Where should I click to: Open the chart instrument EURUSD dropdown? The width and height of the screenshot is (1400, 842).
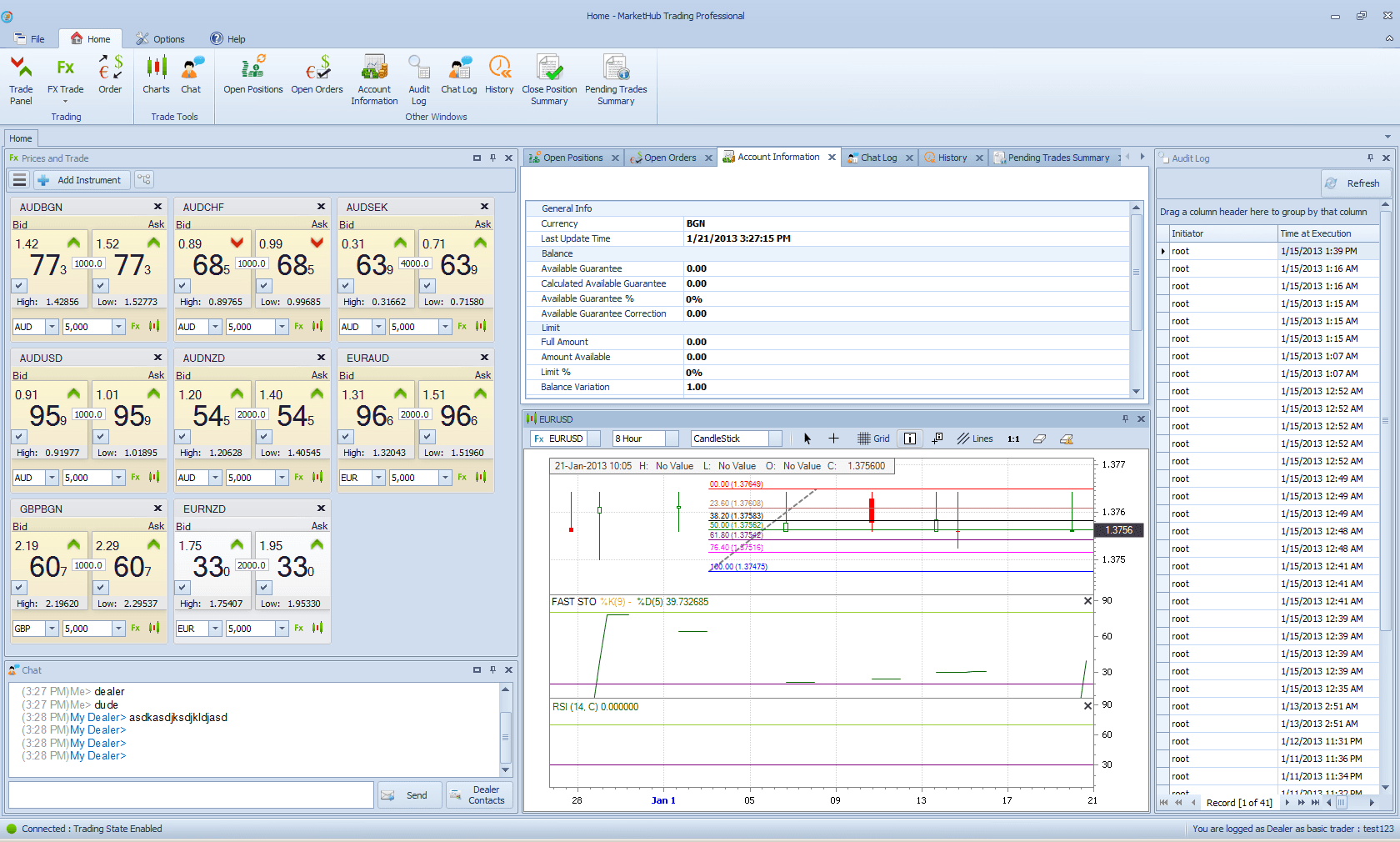coord(593,439)
